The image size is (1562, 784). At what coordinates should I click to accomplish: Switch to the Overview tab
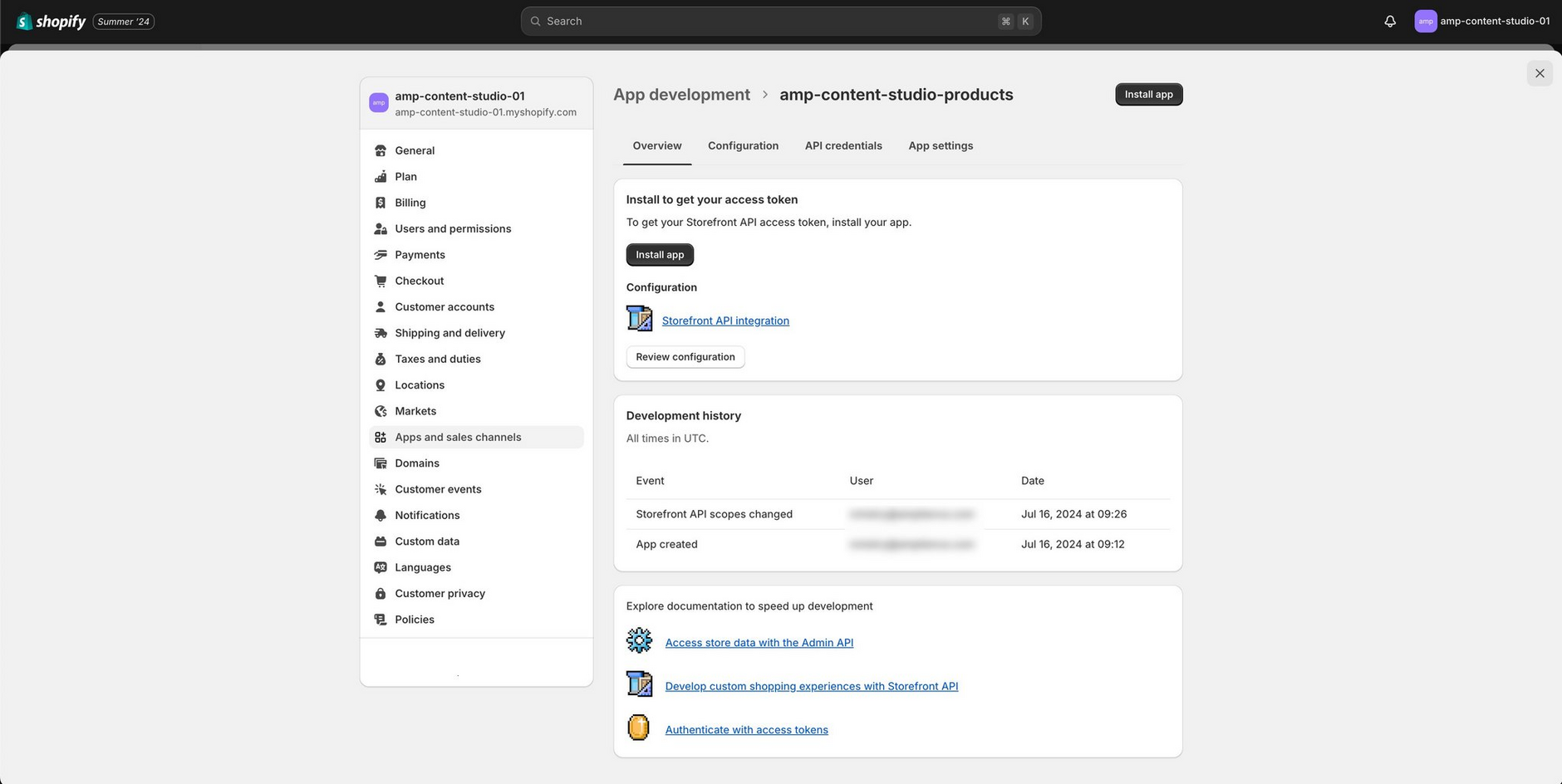[657, 146]
